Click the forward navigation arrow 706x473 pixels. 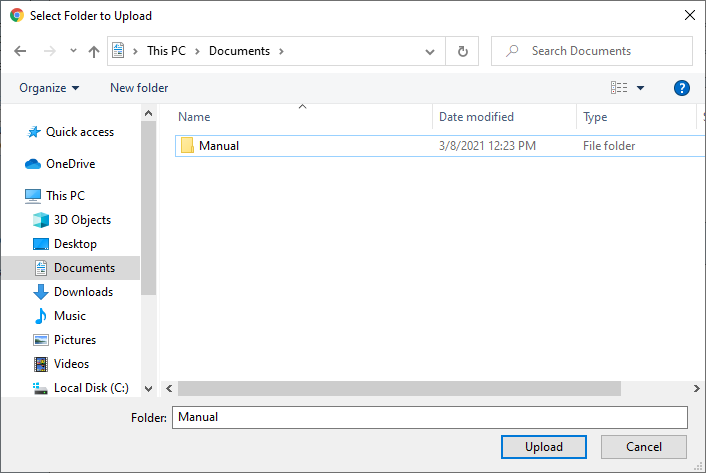[x=50, y=51]
